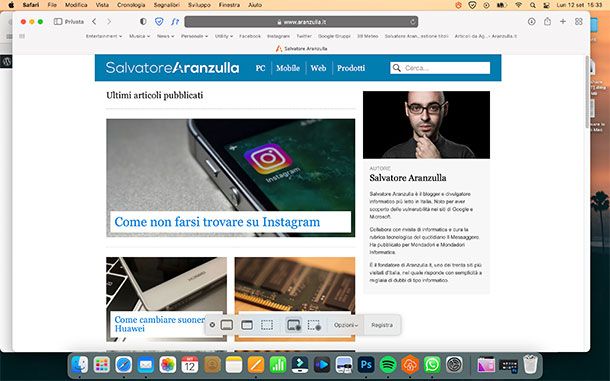This screenshot has width=610, height=381.
Task: Open Photos from the Dock
Action: [x=168, y=365]
